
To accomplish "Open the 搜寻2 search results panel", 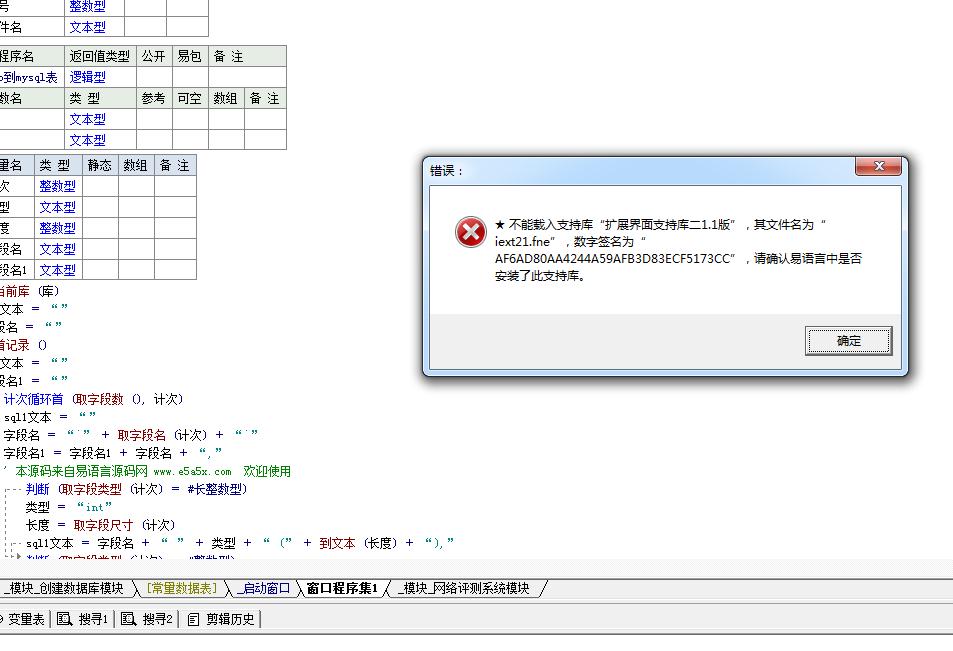I will [148, 619].
